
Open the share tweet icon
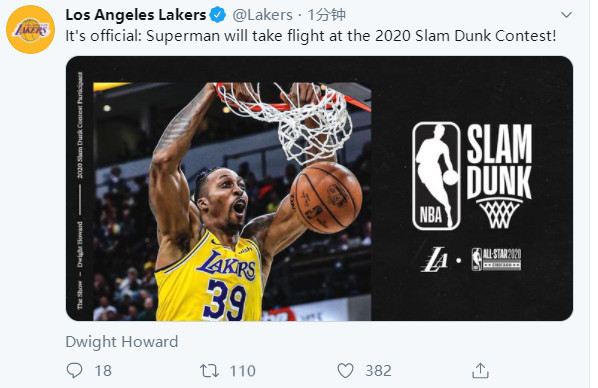tap(480, 370)
